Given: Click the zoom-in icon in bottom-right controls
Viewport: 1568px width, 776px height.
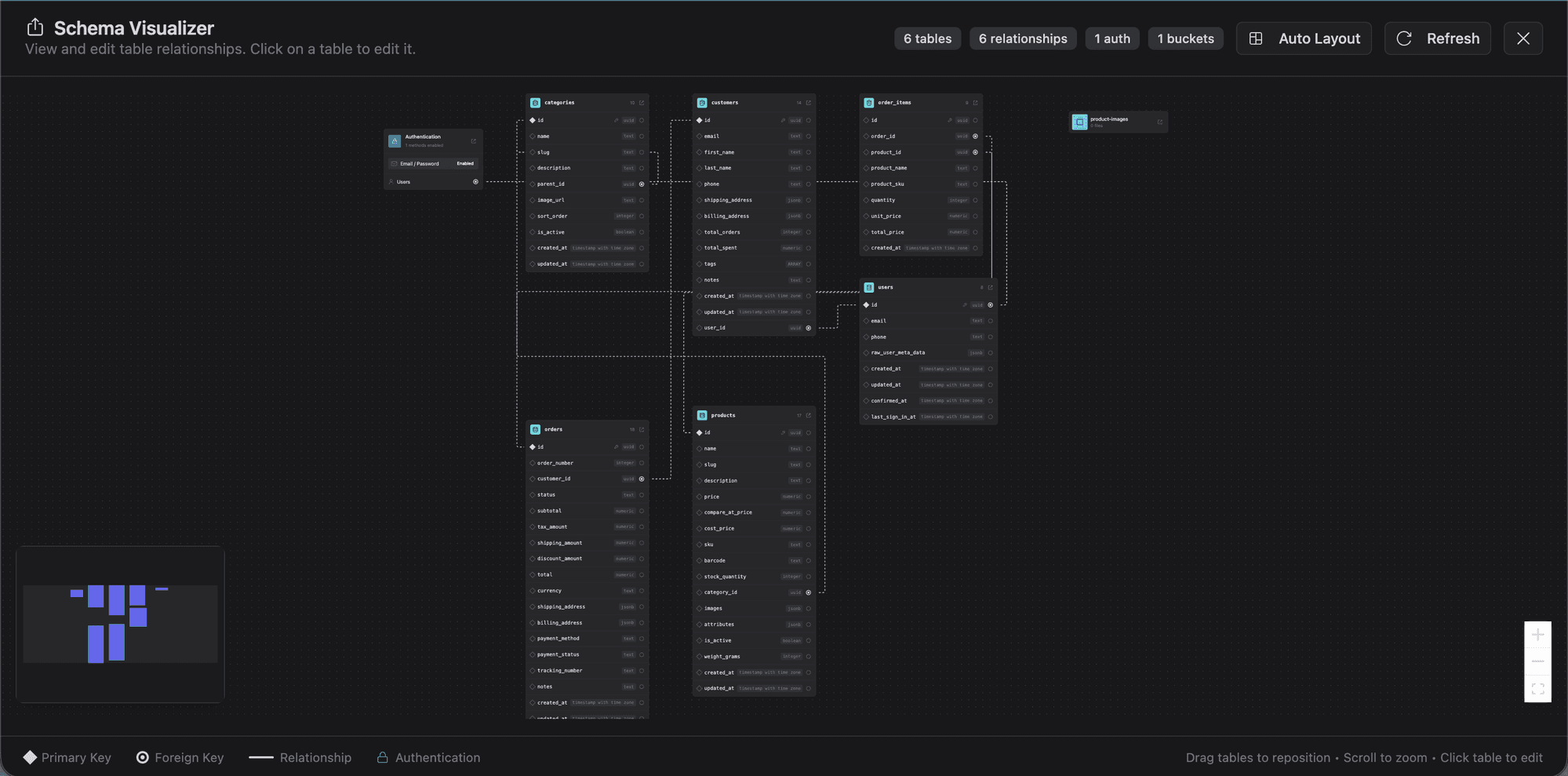Looking at the screenshot, I should click(1537, 632).
